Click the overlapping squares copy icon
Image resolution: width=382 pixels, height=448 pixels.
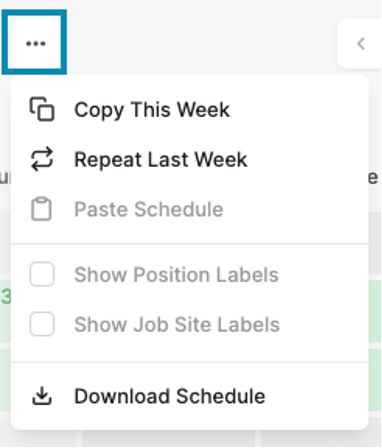point(42,109)
